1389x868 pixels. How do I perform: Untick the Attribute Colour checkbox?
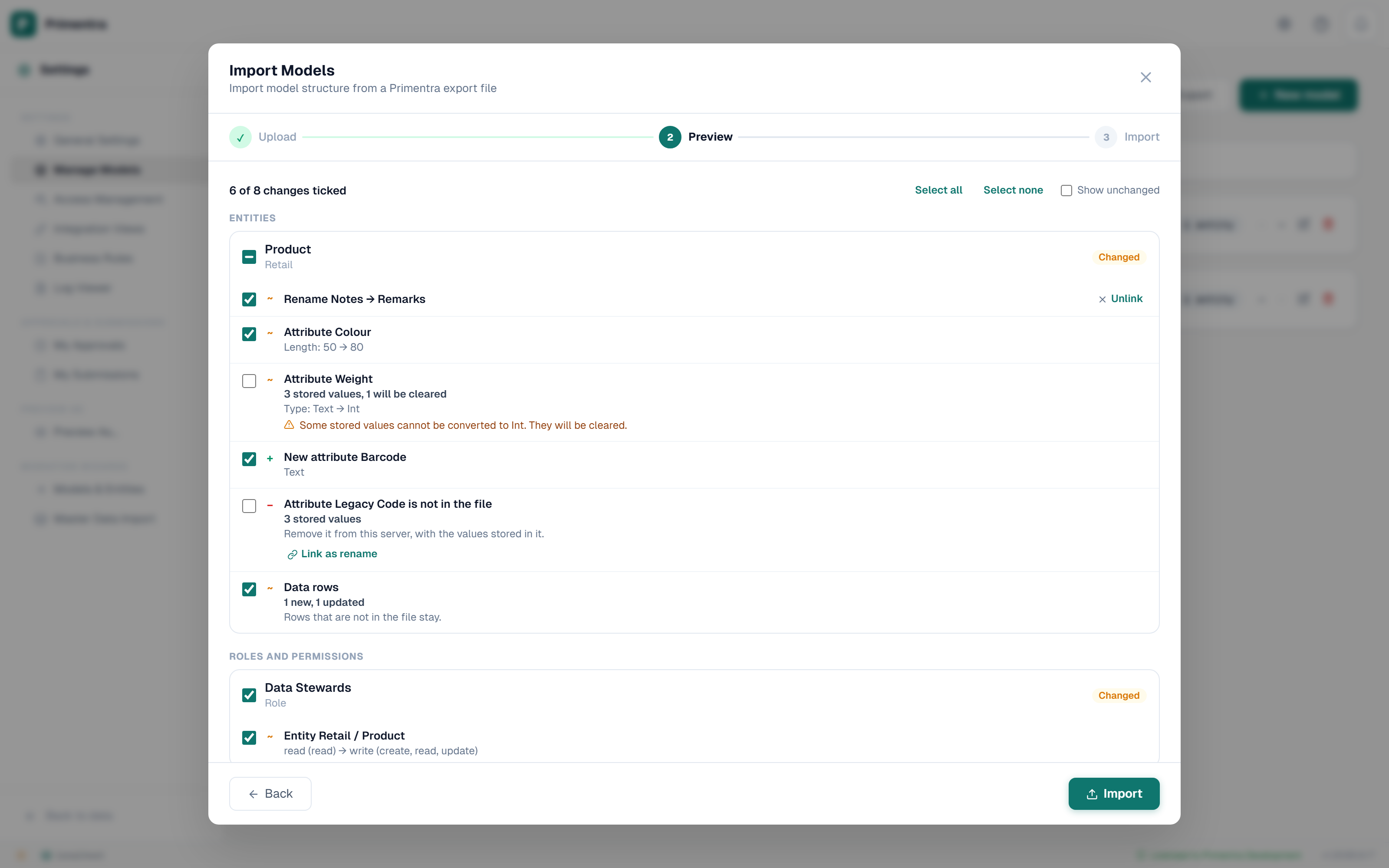[x=249, y=334]
